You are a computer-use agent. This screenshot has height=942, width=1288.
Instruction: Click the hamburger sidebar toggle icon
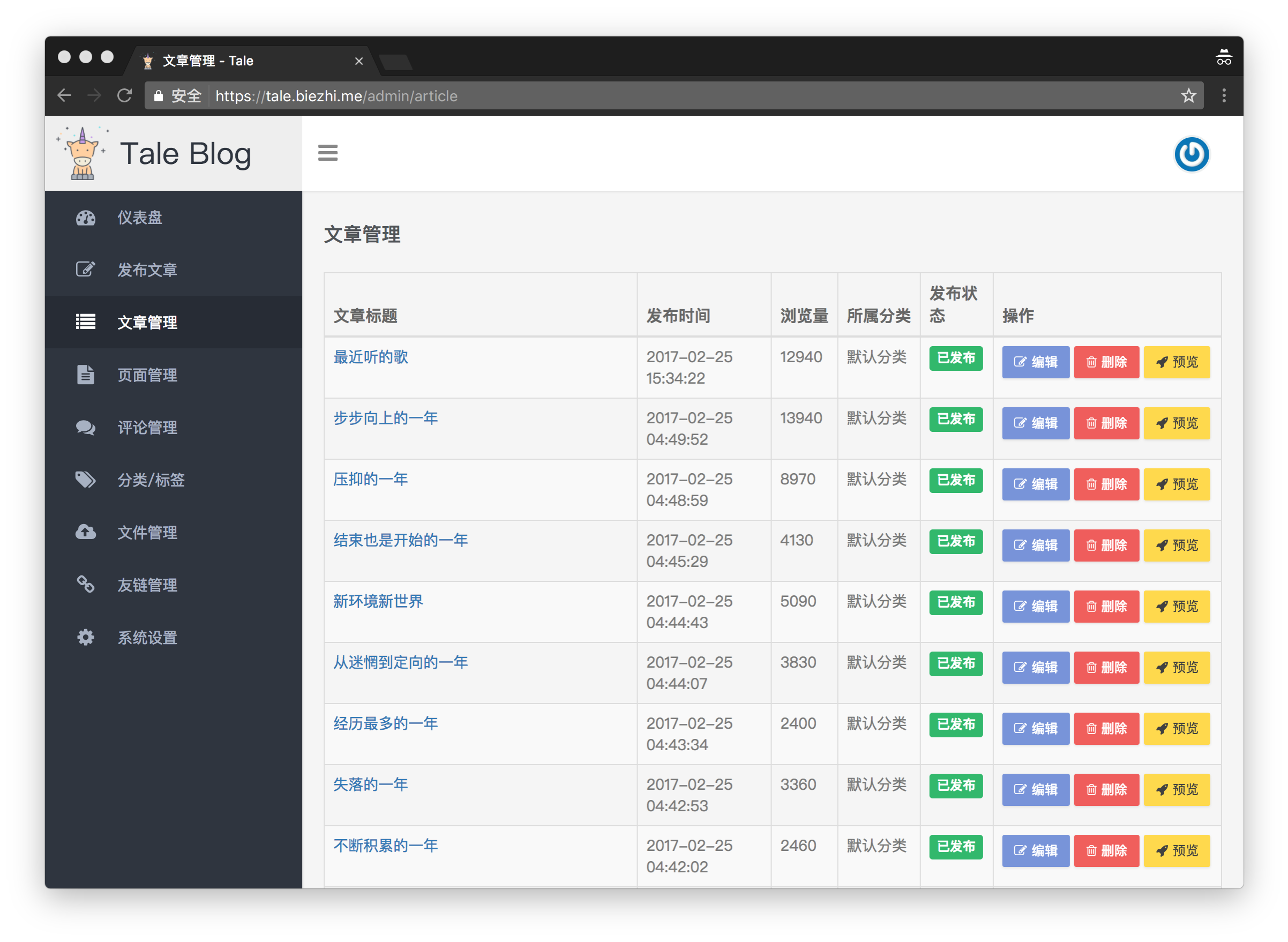tap(327, 153)
